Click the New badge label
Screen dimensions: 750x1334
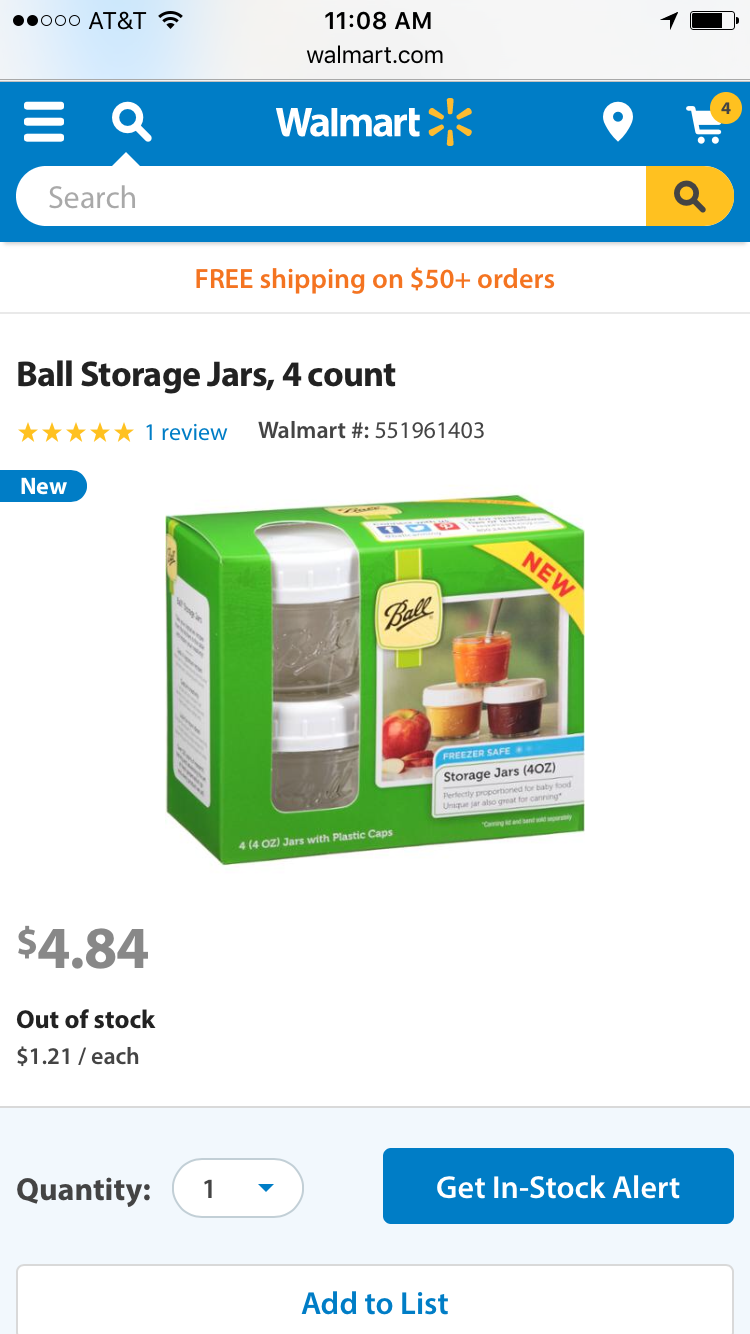pyautogui.click(x=43, y=486)
